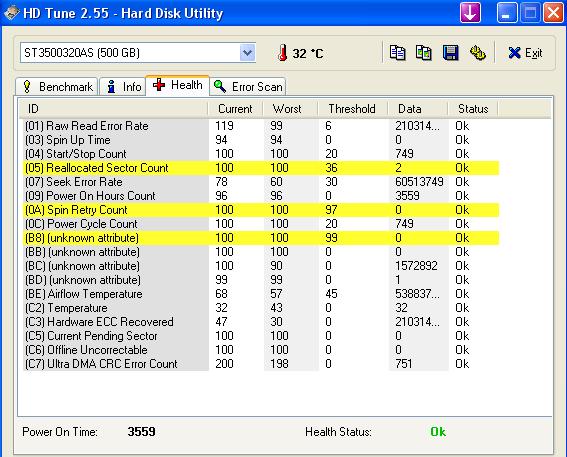Select the (0C) Power Cycle Count row
The image size is (567, 457).
pyautogui.click(x=261, y=224)
